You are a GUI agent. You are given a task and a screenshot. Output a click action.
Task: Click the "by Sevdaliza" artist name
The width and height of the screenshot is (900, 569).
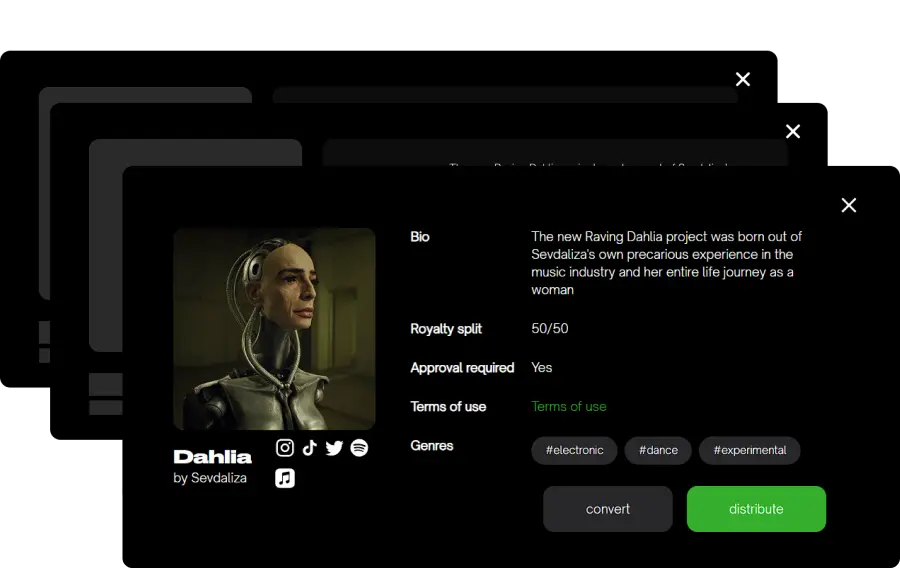click(210, 478)
